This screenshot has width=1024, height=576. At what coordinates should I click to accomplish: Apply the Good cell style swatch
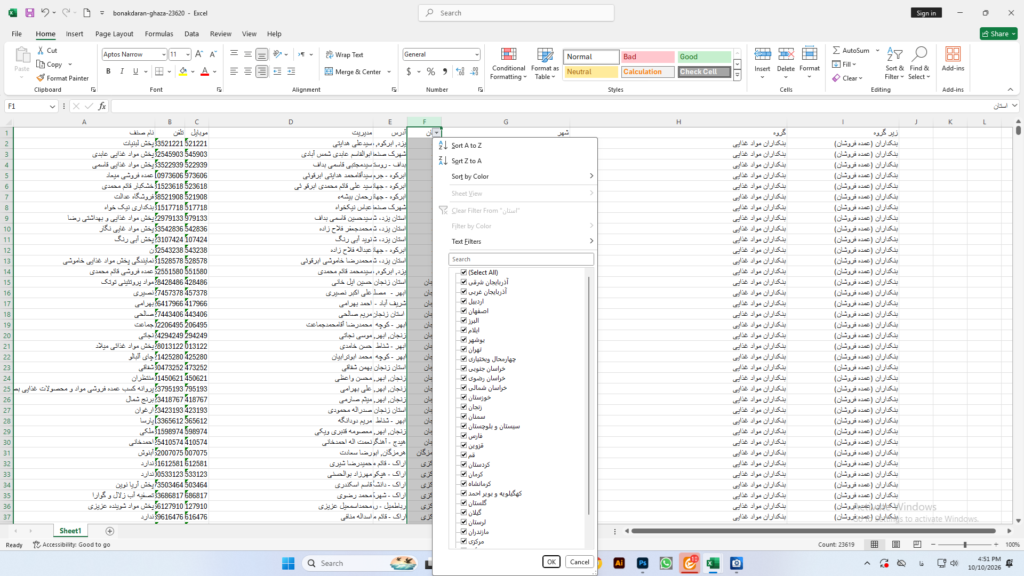[x=704, y=57]
